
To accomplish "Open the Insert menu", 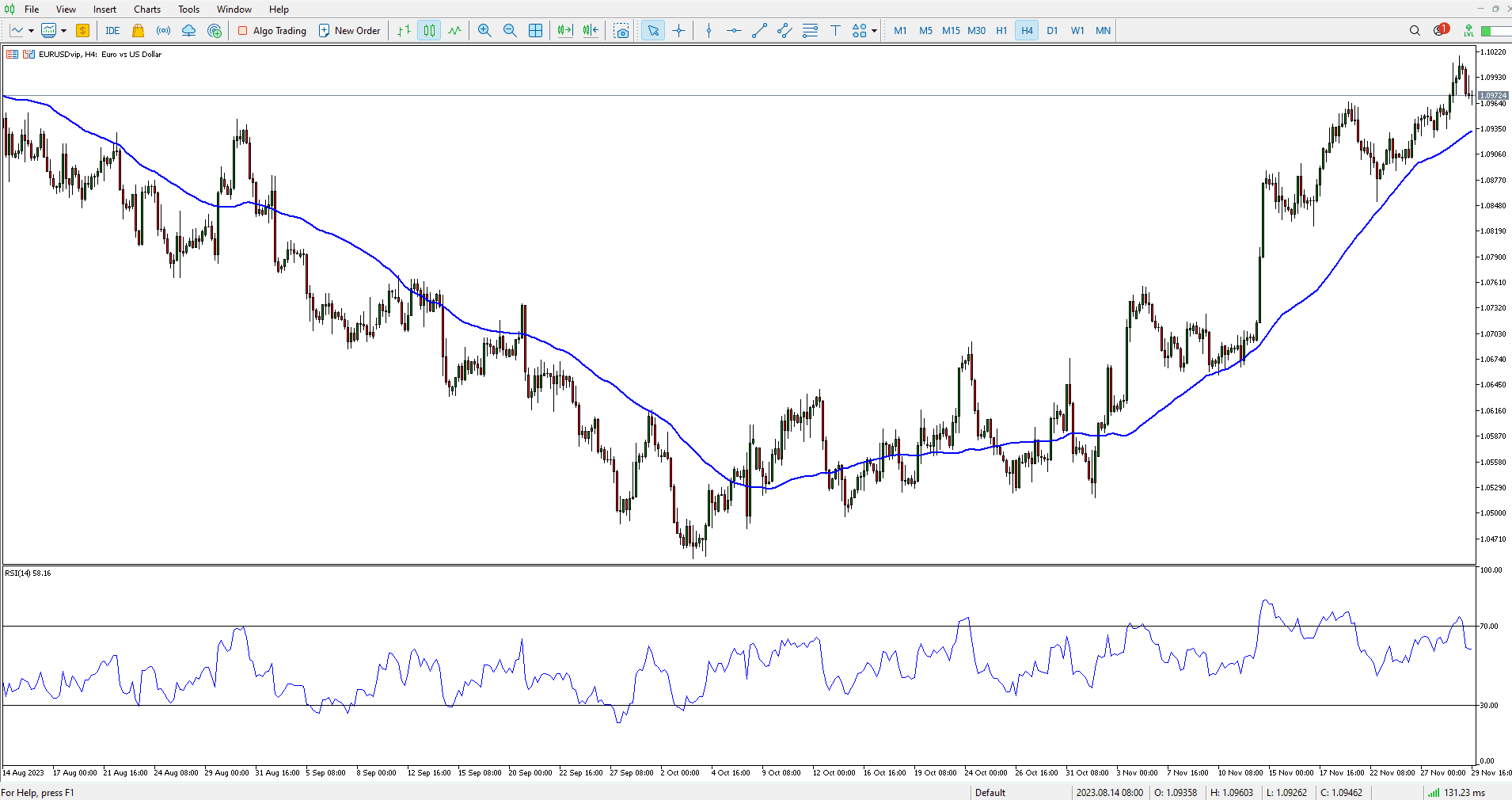I will [104, 10].
